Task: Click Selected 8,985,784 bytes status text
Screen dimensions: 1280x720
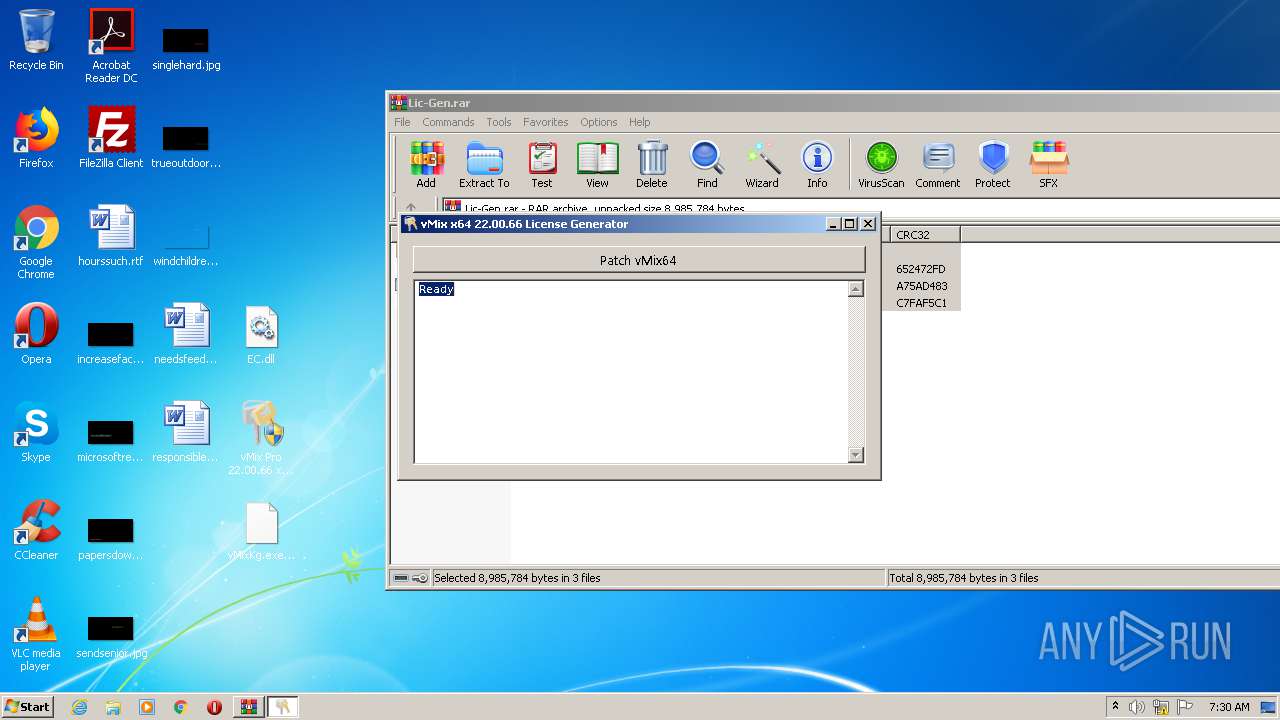Action: click(517, 578)
